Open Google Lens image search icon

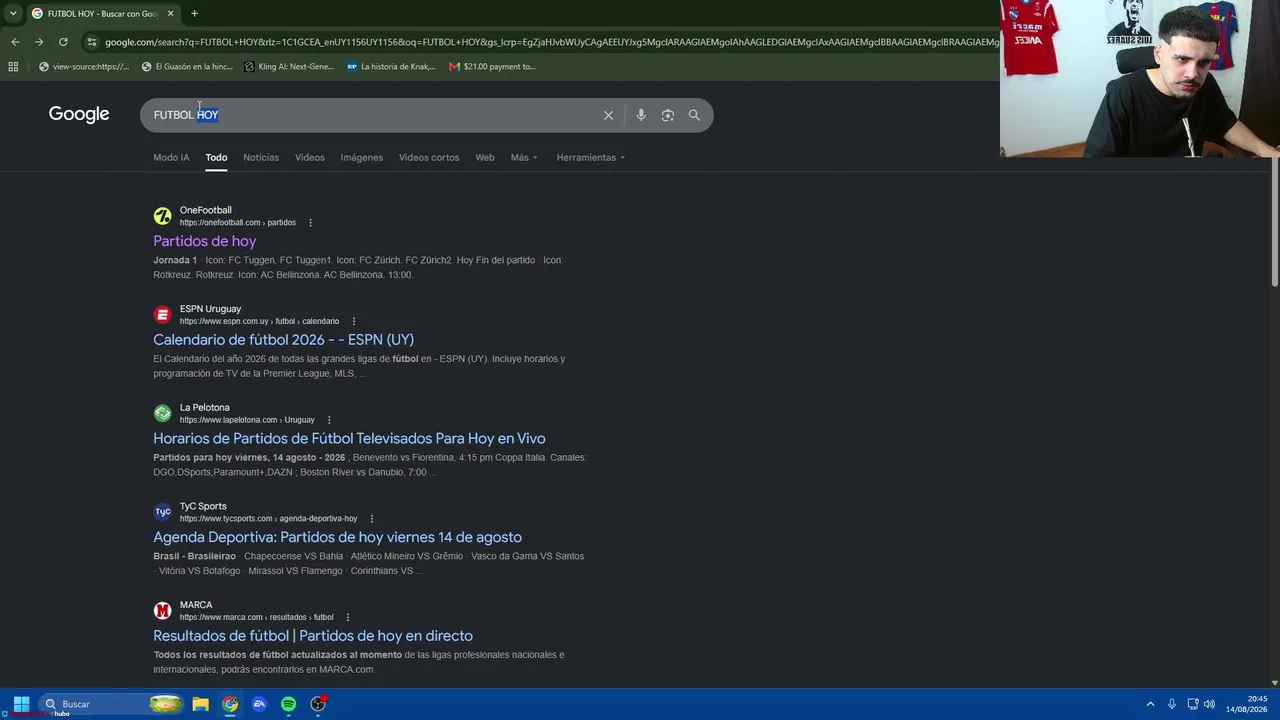[x=668, y=115]
